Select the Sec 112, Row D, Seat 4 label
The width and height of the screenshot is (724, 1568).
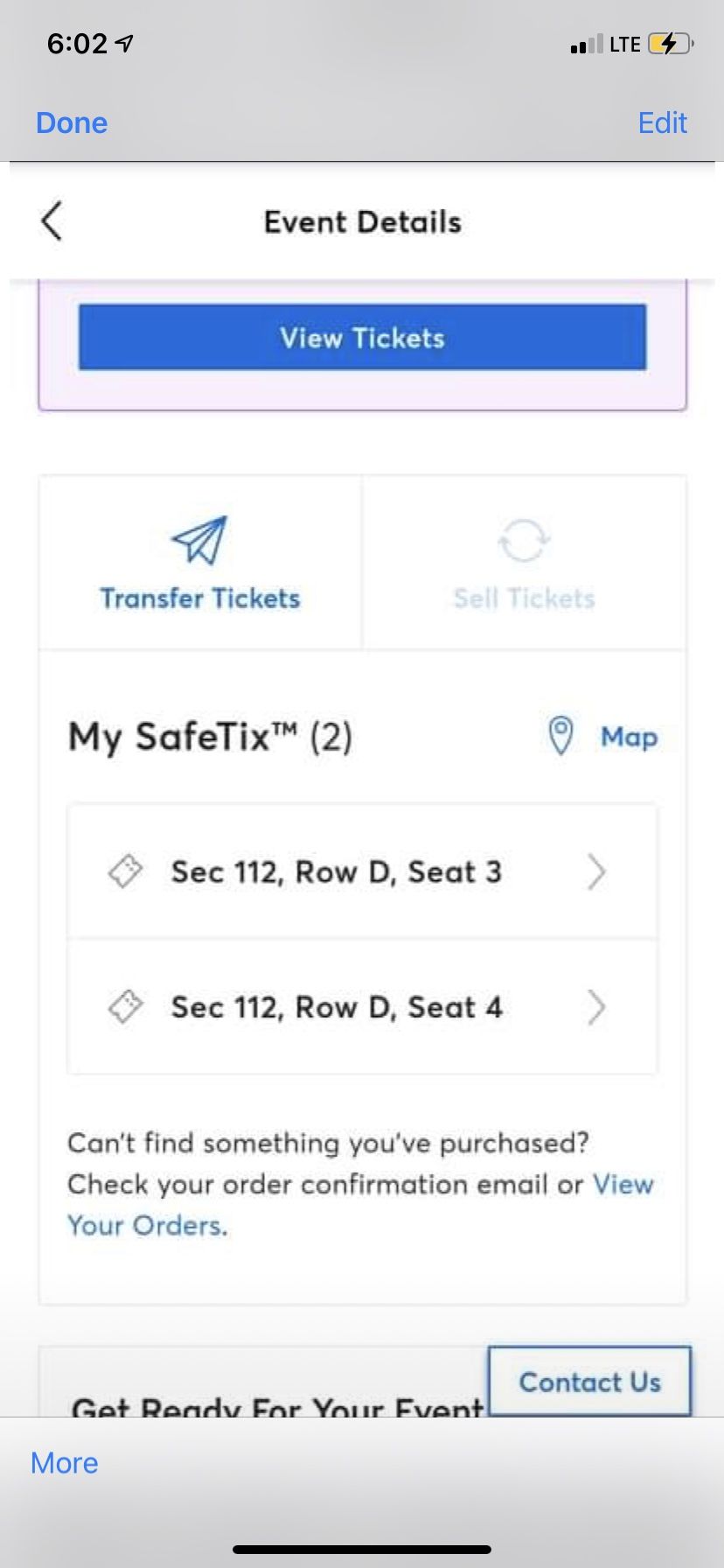click(x=337, y=1007)
